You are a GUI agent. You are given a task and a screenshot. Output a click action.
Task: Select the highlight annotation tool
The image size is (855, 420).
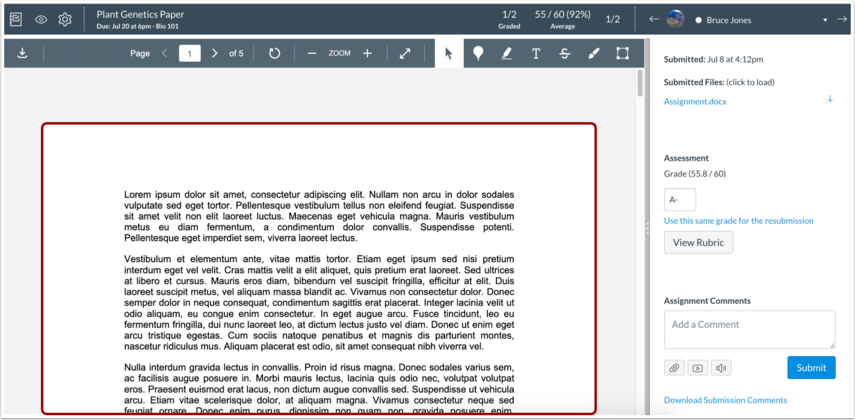point(507,53)
